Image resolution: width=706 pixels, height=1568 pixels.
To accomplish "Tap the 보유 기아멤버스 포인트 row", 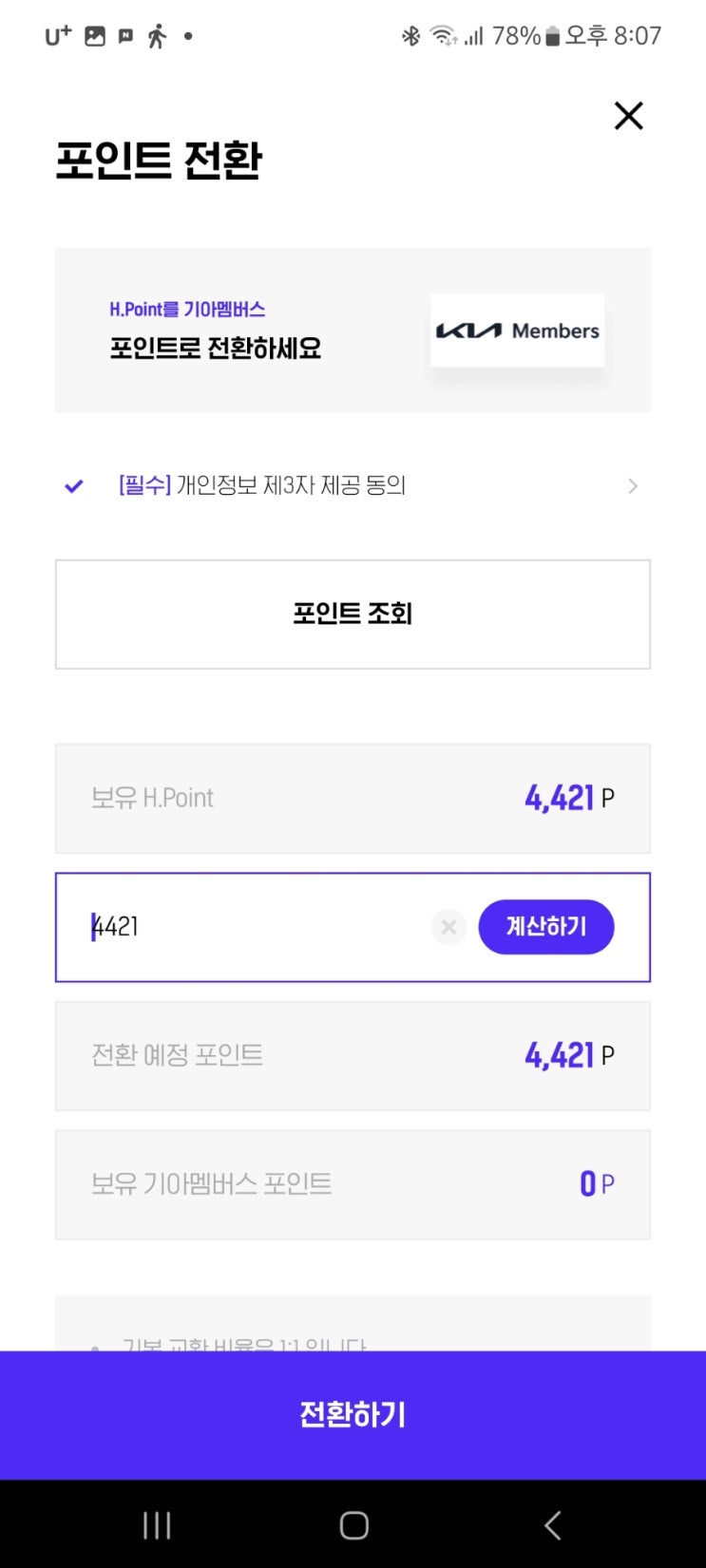I will [353, 1184].
